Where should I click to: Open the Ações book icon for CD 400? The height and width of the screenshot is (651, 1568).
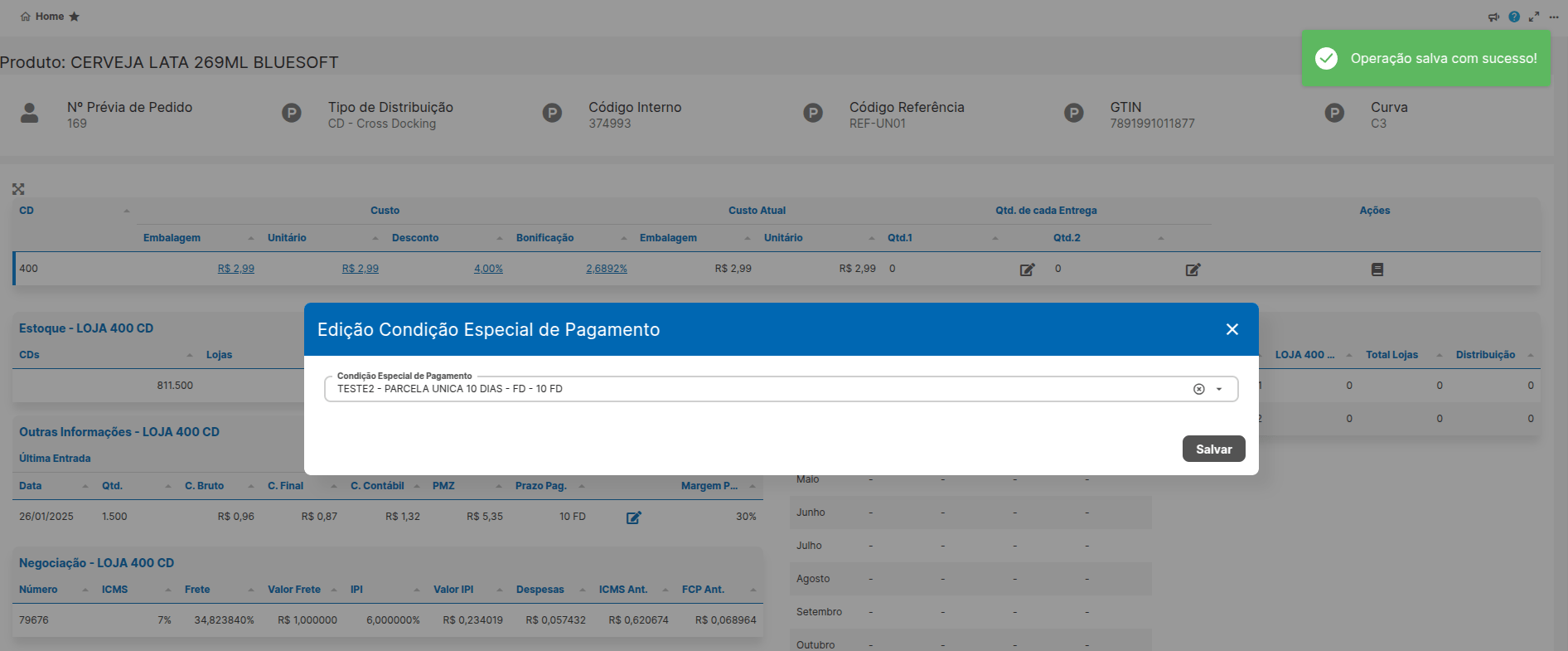tap(1377, 270)
